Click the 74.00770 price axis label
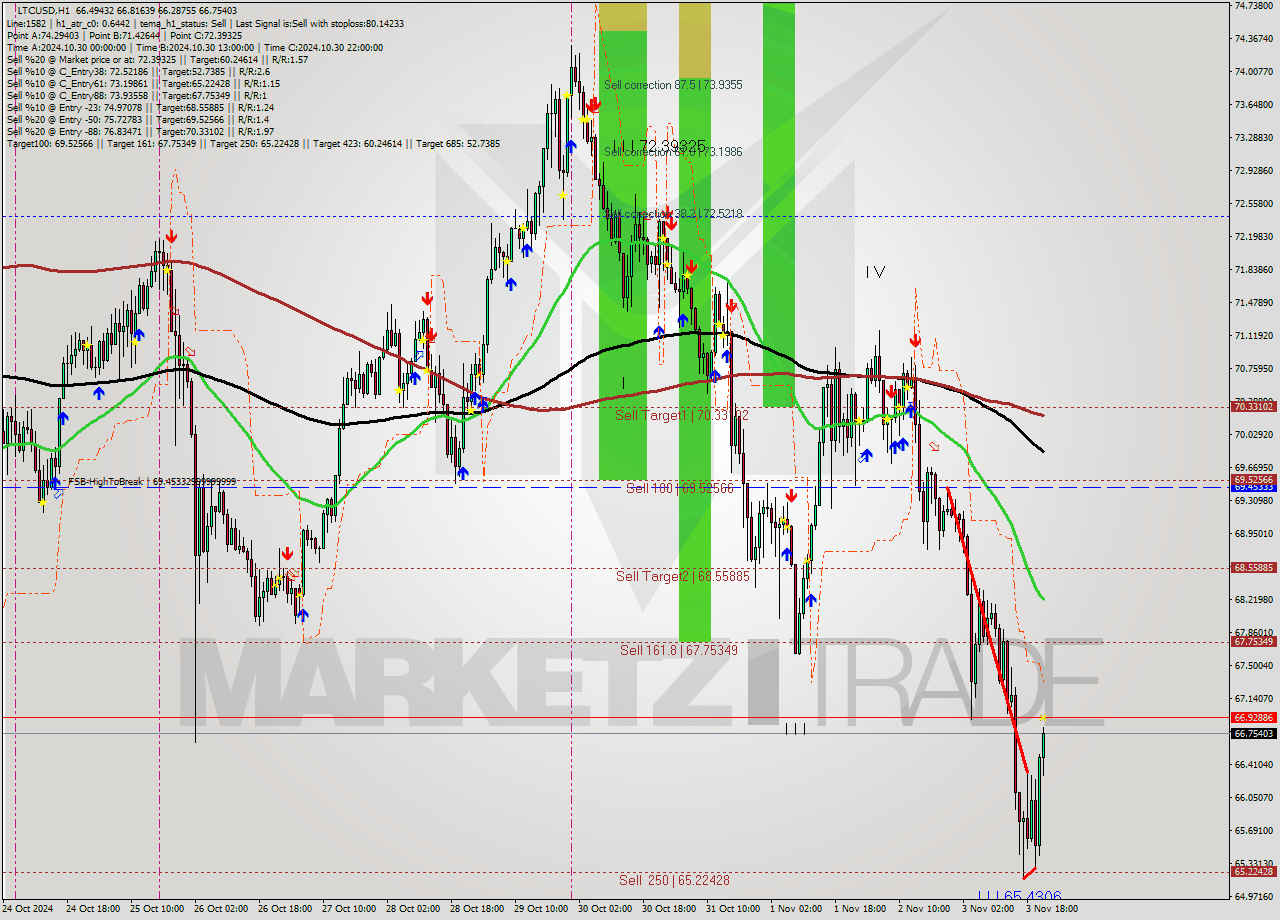1280x920 pixels. coord(1253,71)
